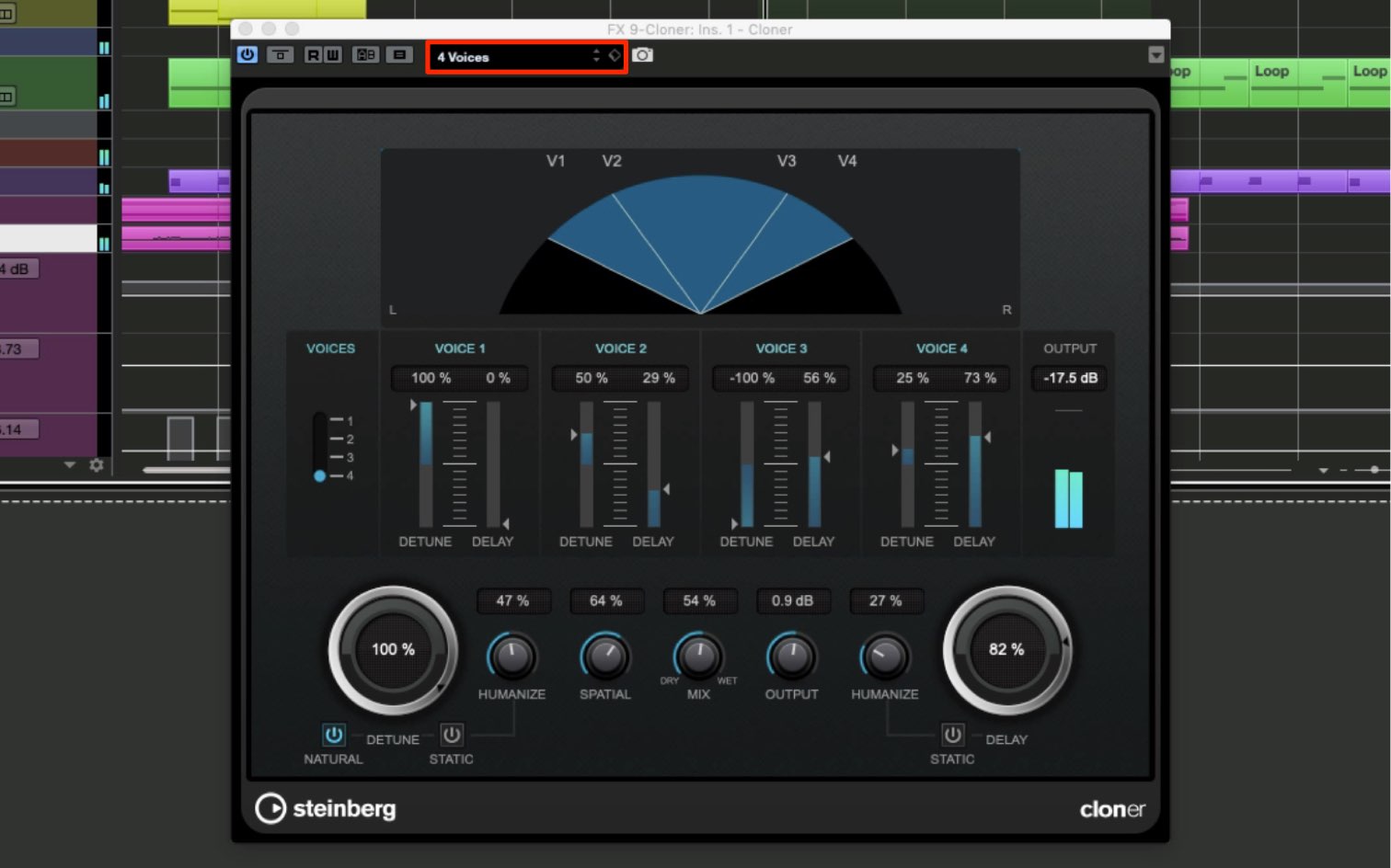1391x868 pixels.
Task: Open the plugin functions menu arrow
Action: click(1156, 55)
